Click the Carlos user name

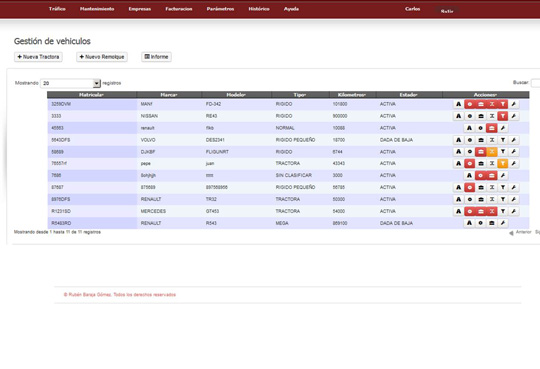413,9
